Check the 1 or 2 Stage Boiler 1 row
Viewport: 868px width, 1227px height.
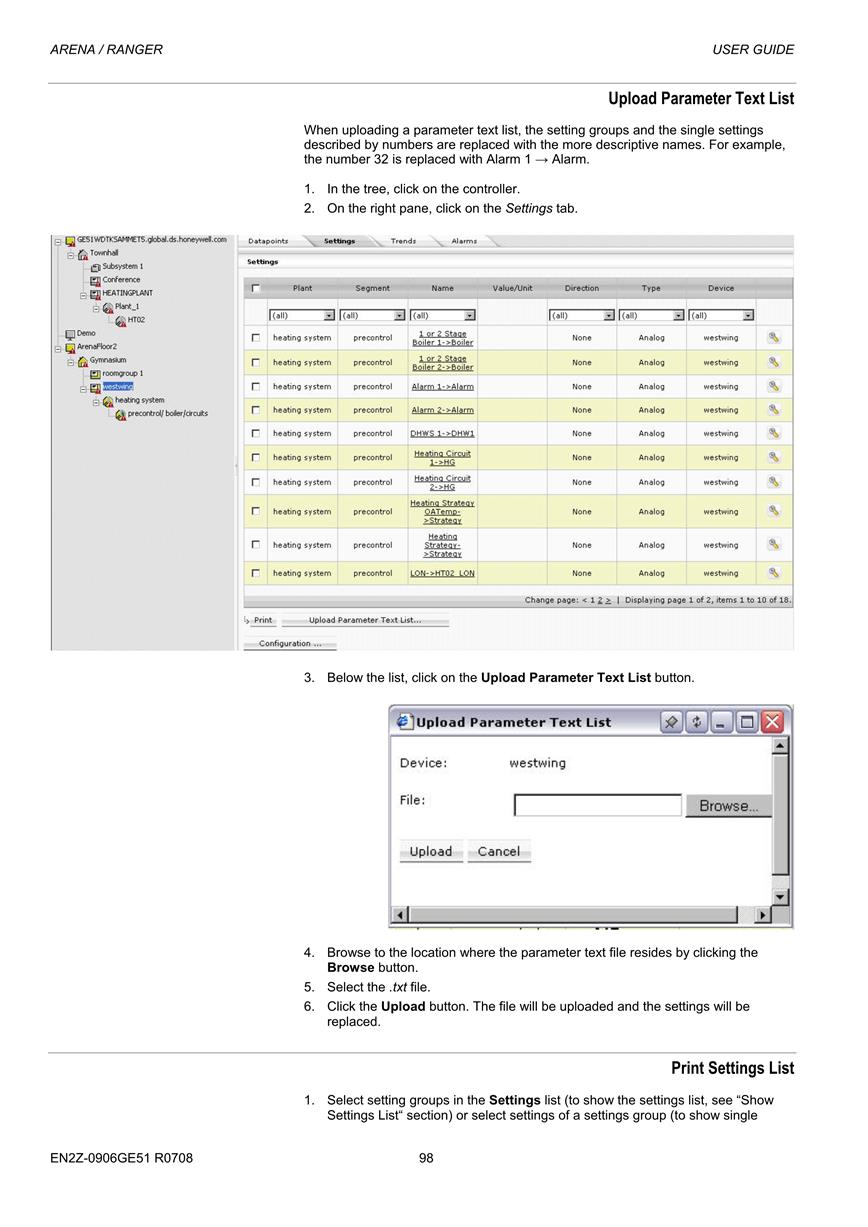[x=256, y=338]
